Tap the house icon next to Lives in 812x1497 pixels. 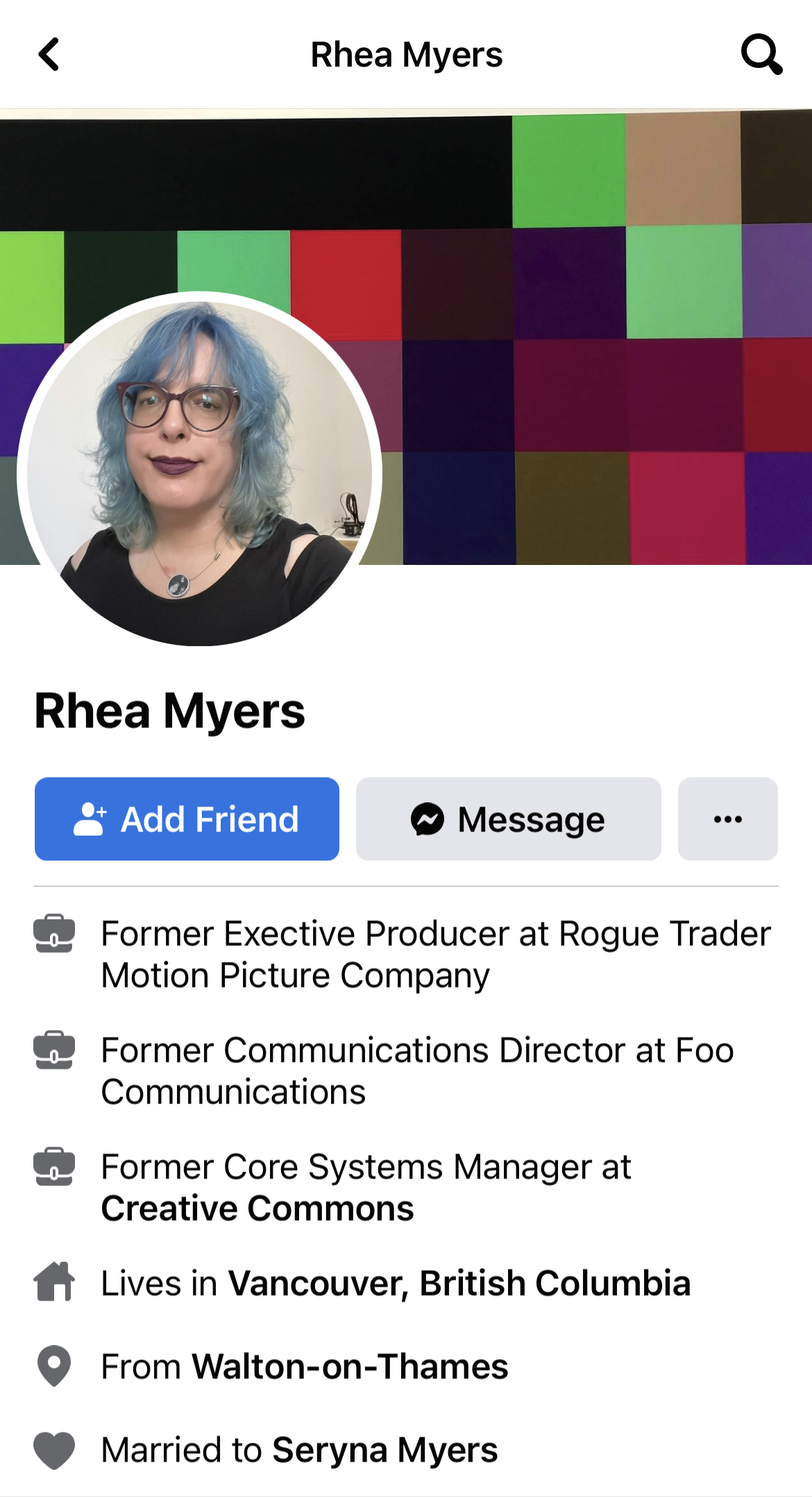[54, 1281]
